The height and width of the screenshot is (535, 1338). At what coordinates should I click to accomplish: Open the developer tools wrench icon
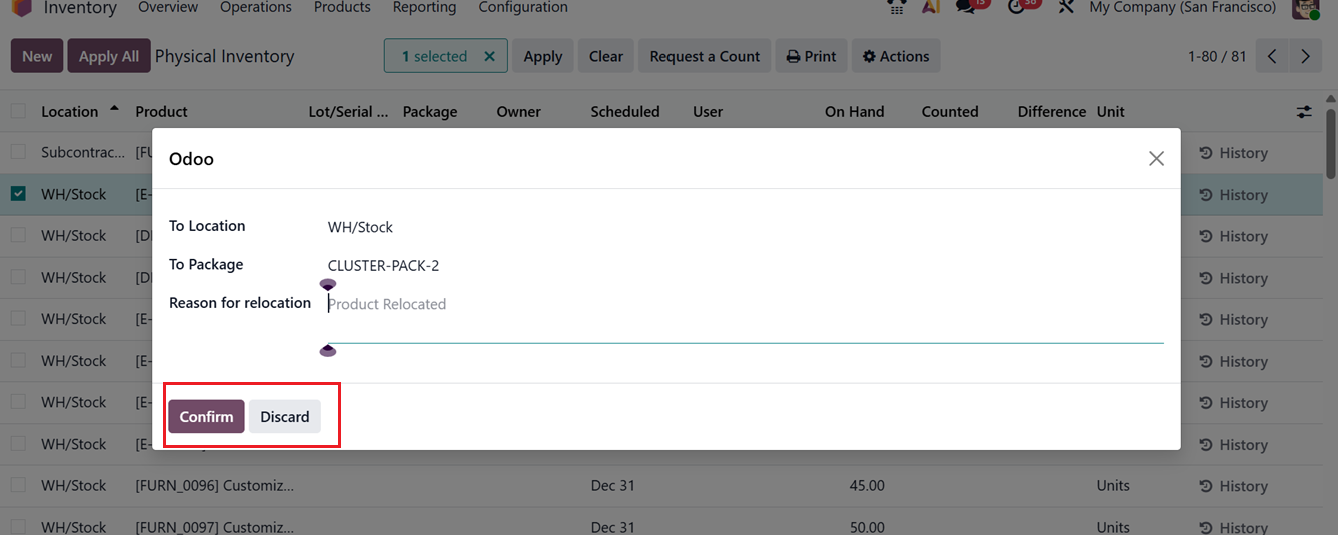pyautogui.click(x=1066, y=7)
